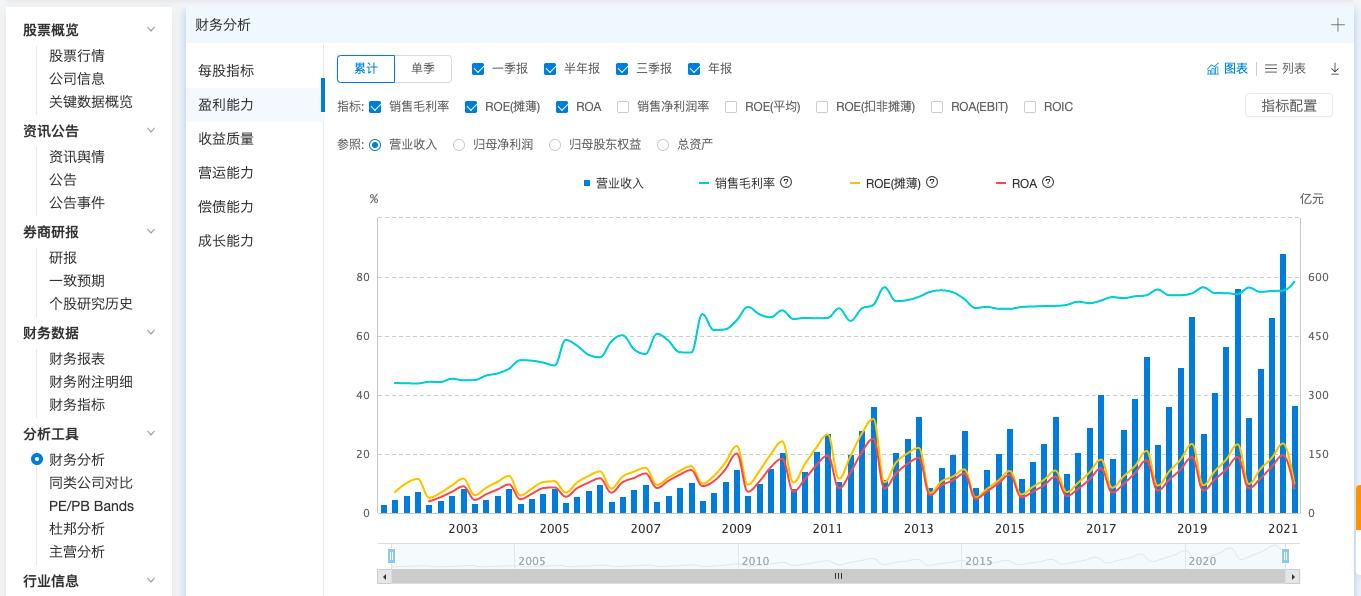The image size is (1361, 596).
Task: Click the 销售毛利率 help question-mark icon
Action: click(787, 182)
